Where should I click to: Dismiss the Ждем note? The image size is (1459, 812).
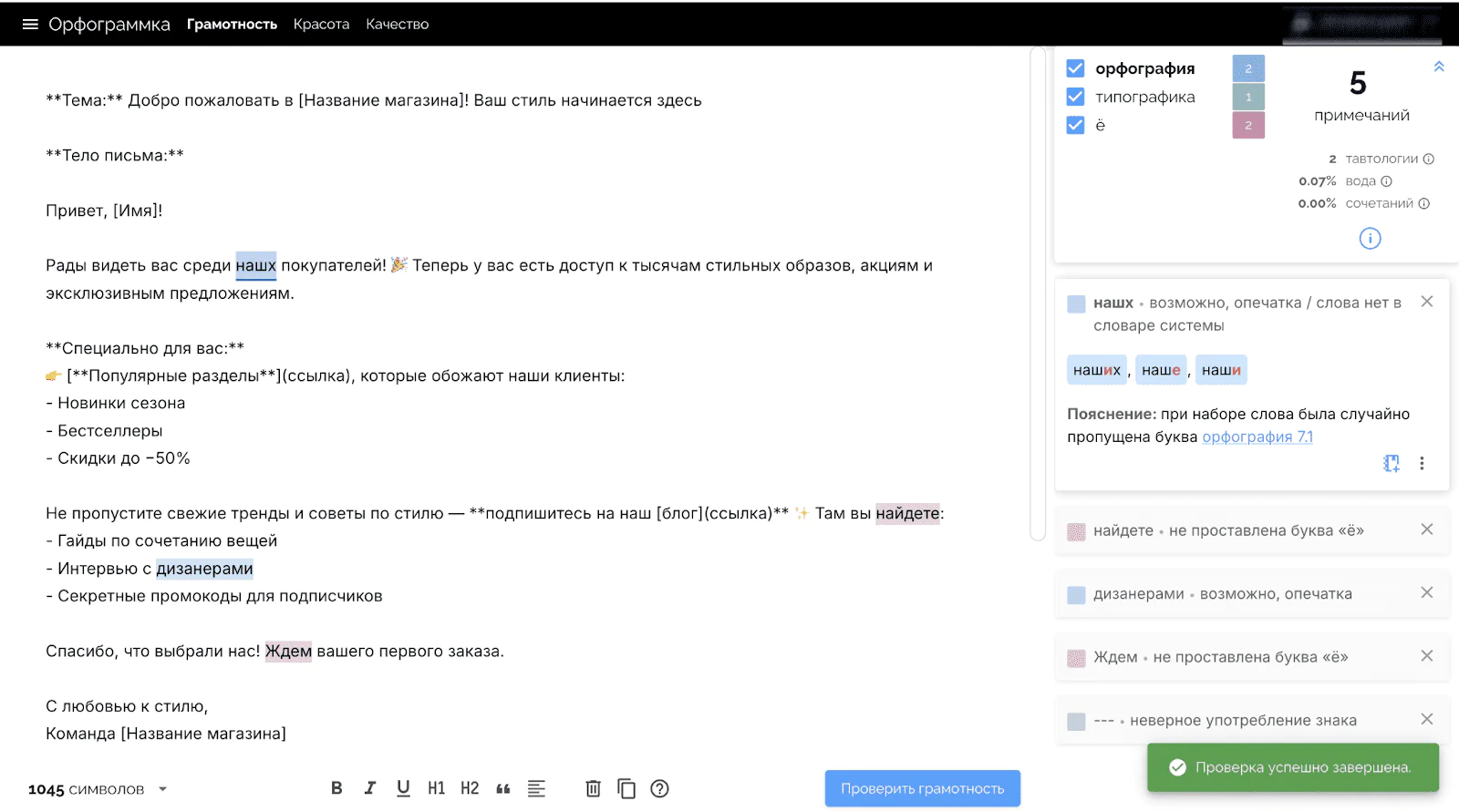tap(1427, 656)
